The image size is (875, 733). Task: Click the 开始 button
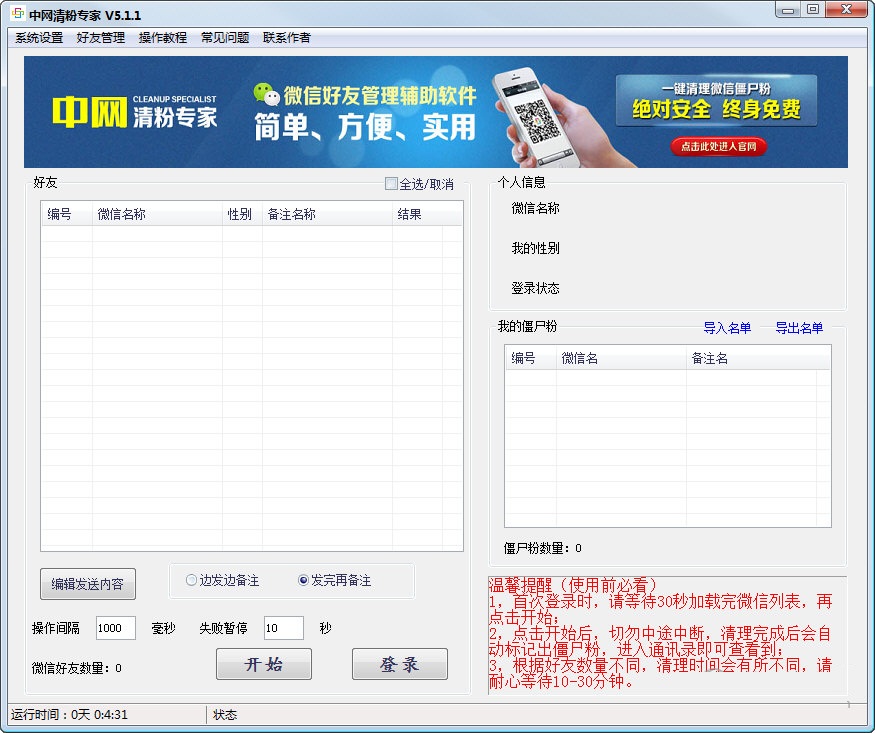click(x=263, y=663)
